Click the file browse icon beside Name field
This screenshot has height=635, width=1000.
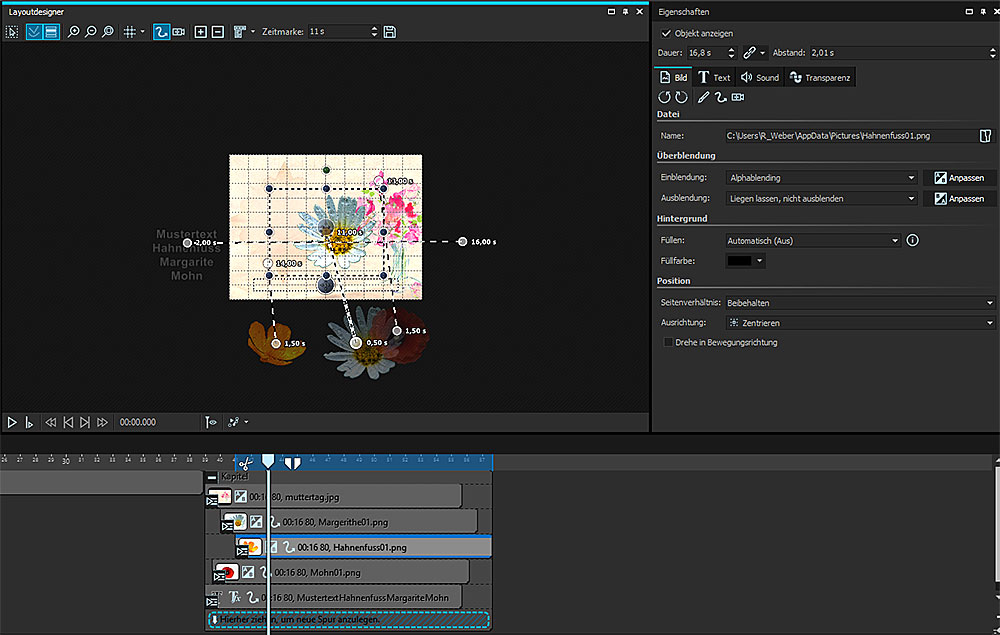[x=984, y=135]
